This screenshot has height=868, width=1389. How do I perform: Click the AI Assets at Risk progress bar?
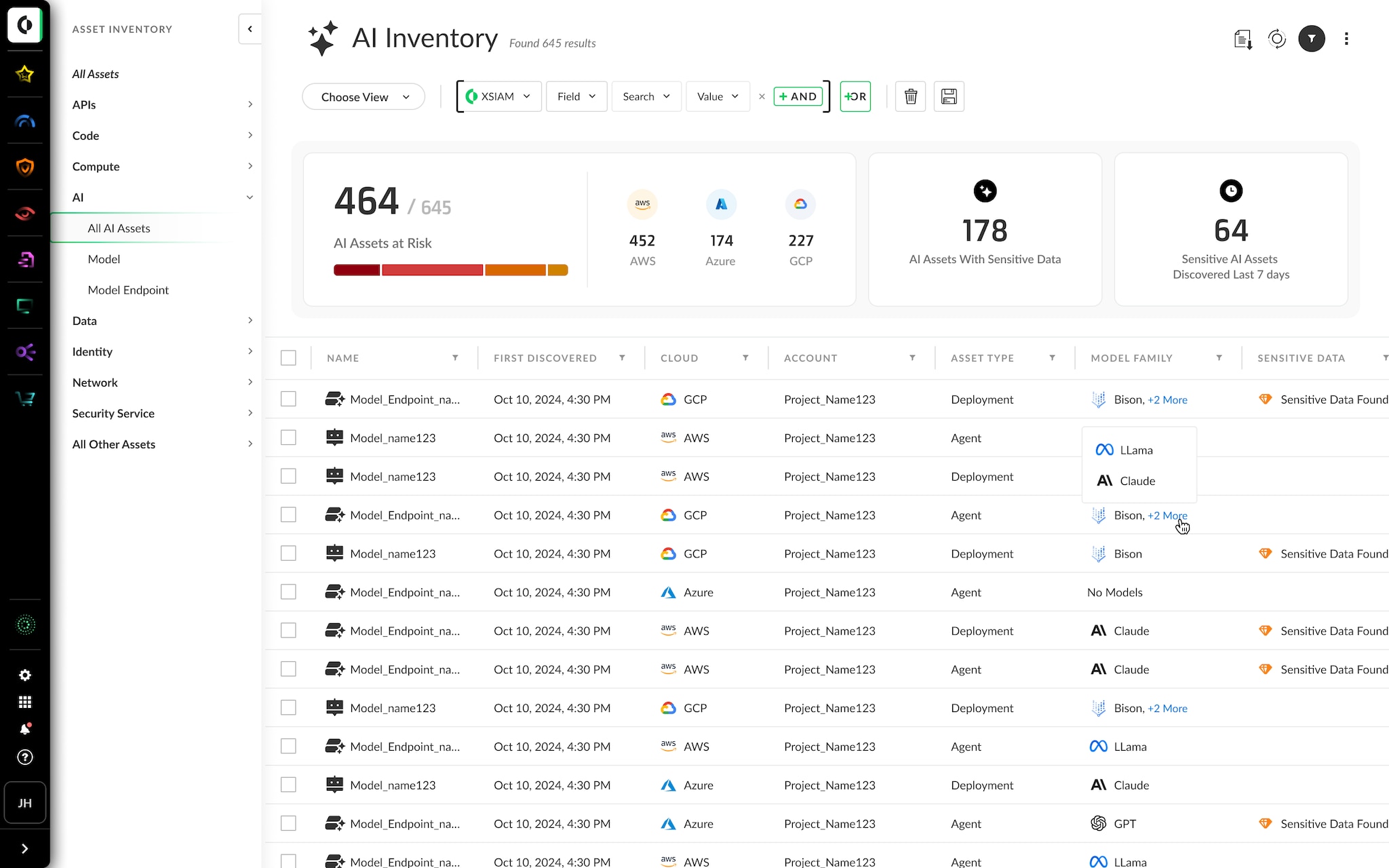pos(450,269)
